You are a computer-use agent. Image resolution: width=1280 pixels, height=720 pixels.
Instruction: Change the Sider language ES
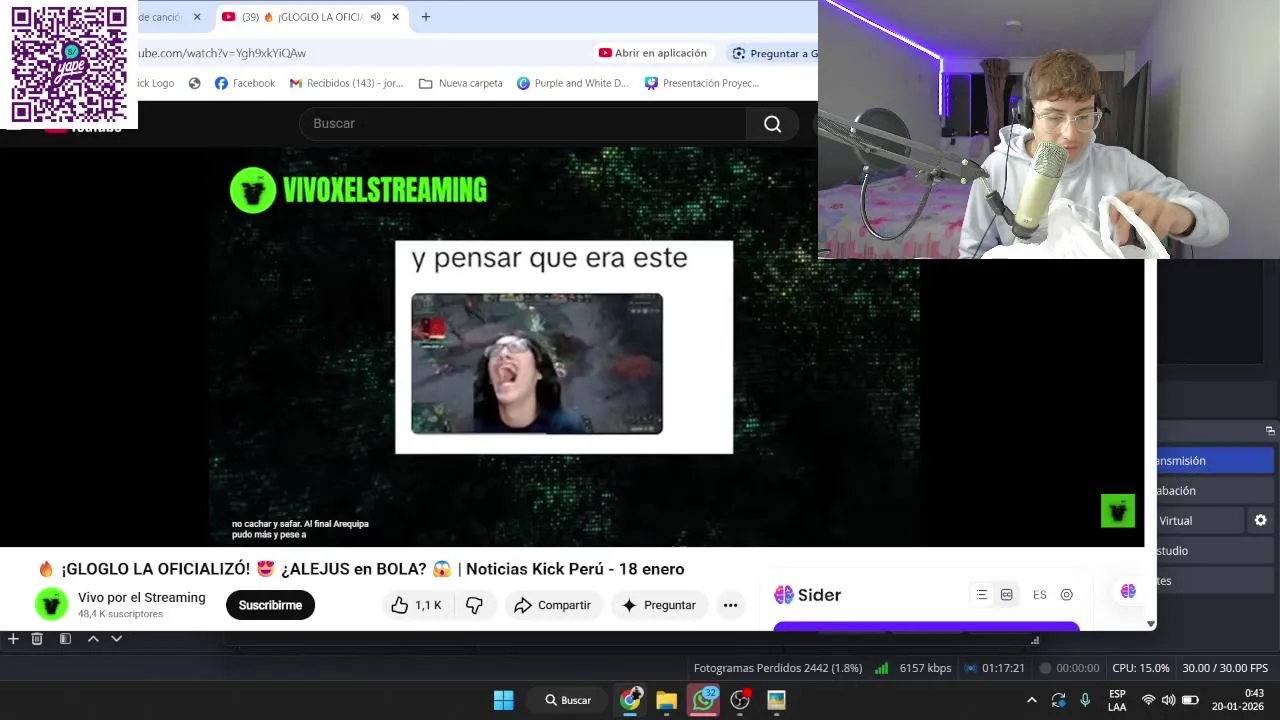tap(1040, 595)
